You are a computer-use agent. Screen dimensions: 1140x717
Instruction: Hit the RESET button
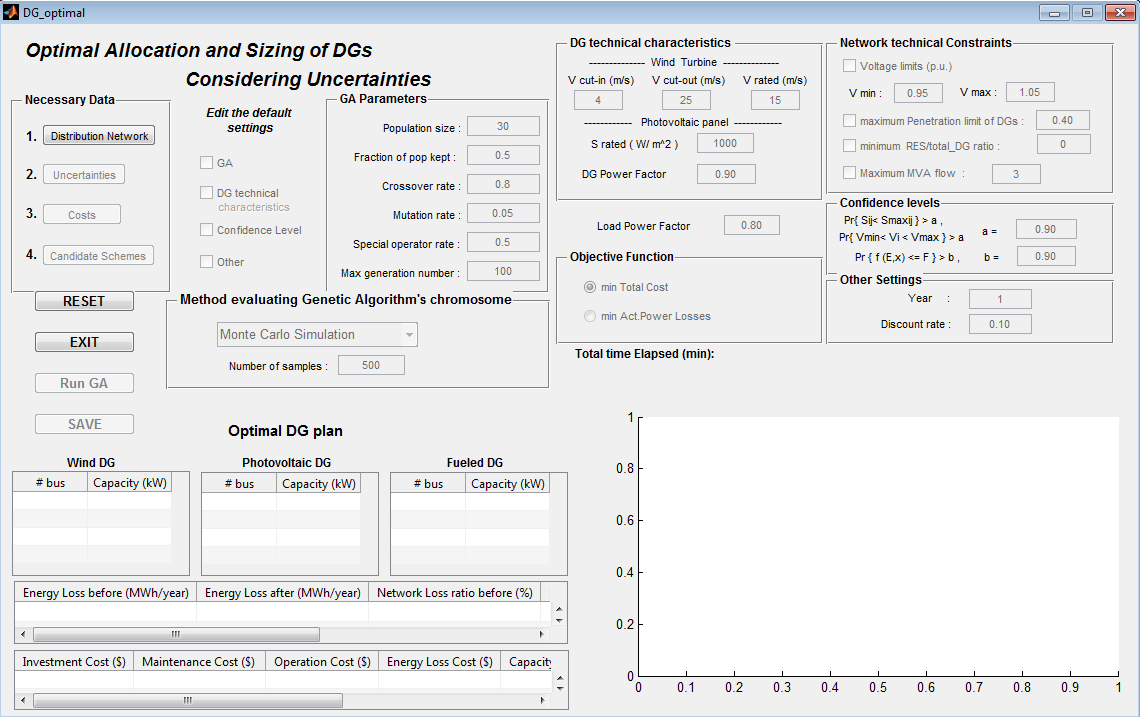point(84,301)
